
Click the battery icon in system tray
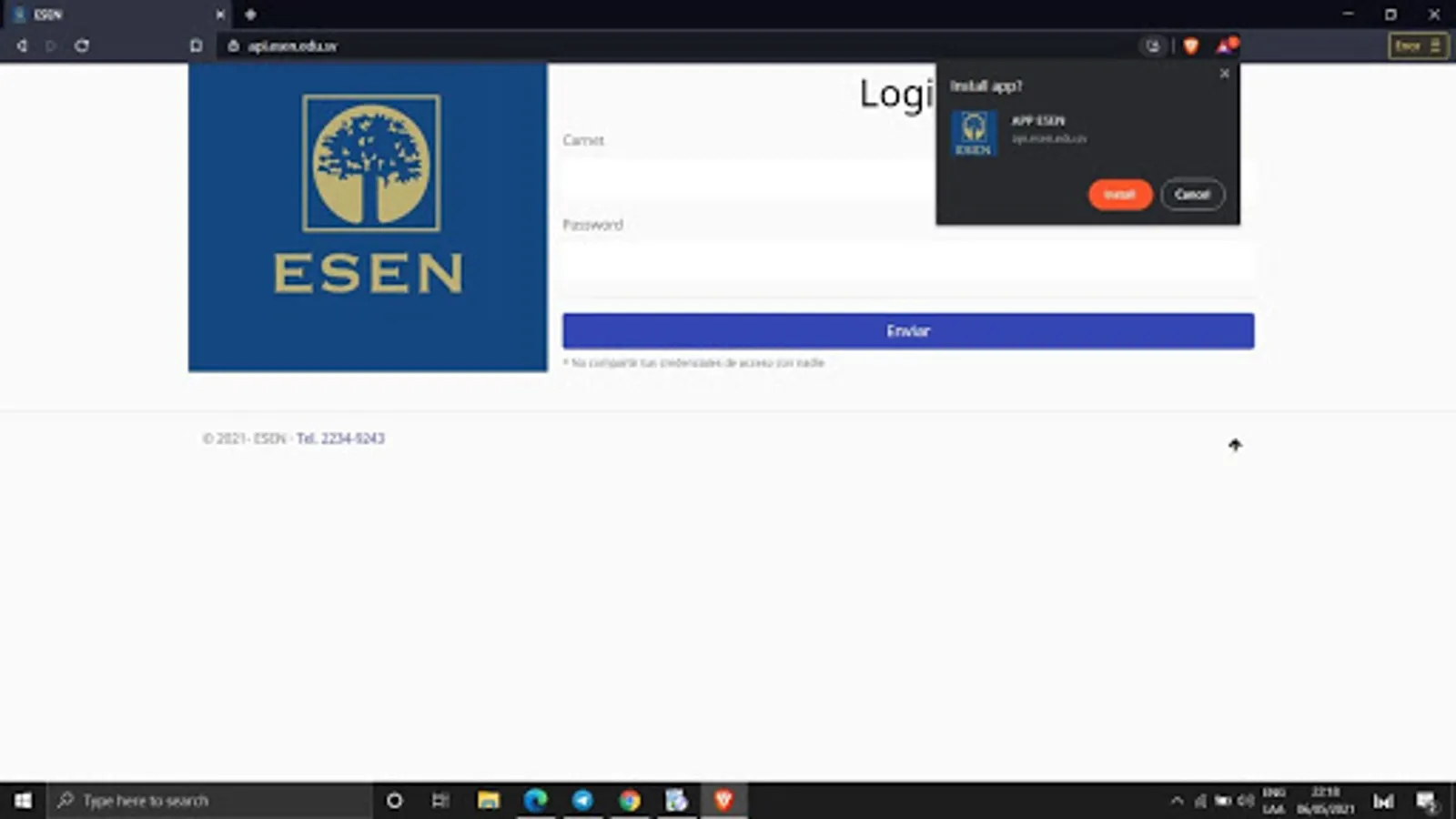(1223, 801)
